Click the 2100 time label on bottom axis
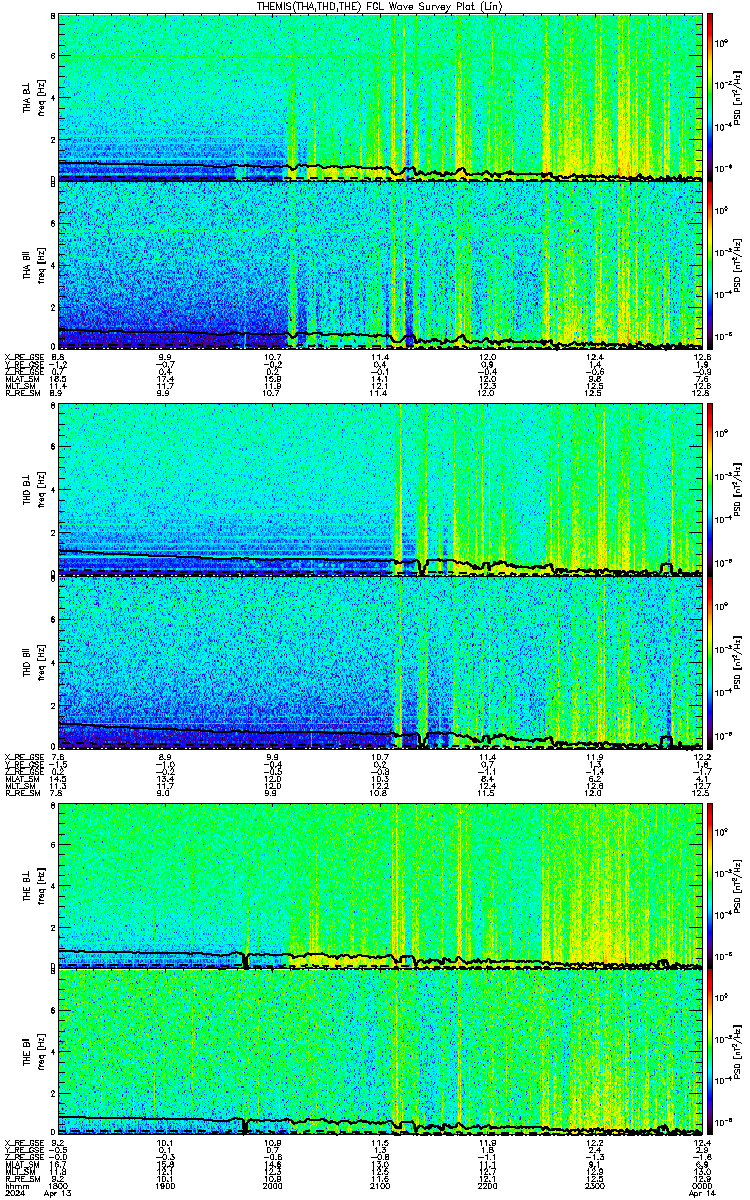This screenshot has width=750, height=1200. 380,1184
